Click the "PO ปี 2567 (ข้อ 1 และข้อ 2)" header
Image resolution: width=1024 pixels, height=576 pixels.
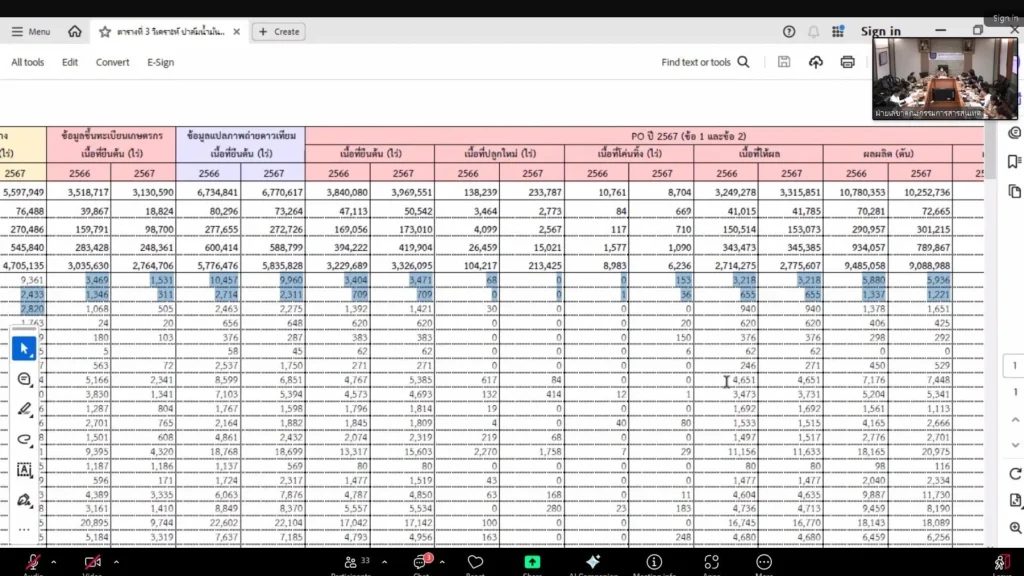pos(688,136)
